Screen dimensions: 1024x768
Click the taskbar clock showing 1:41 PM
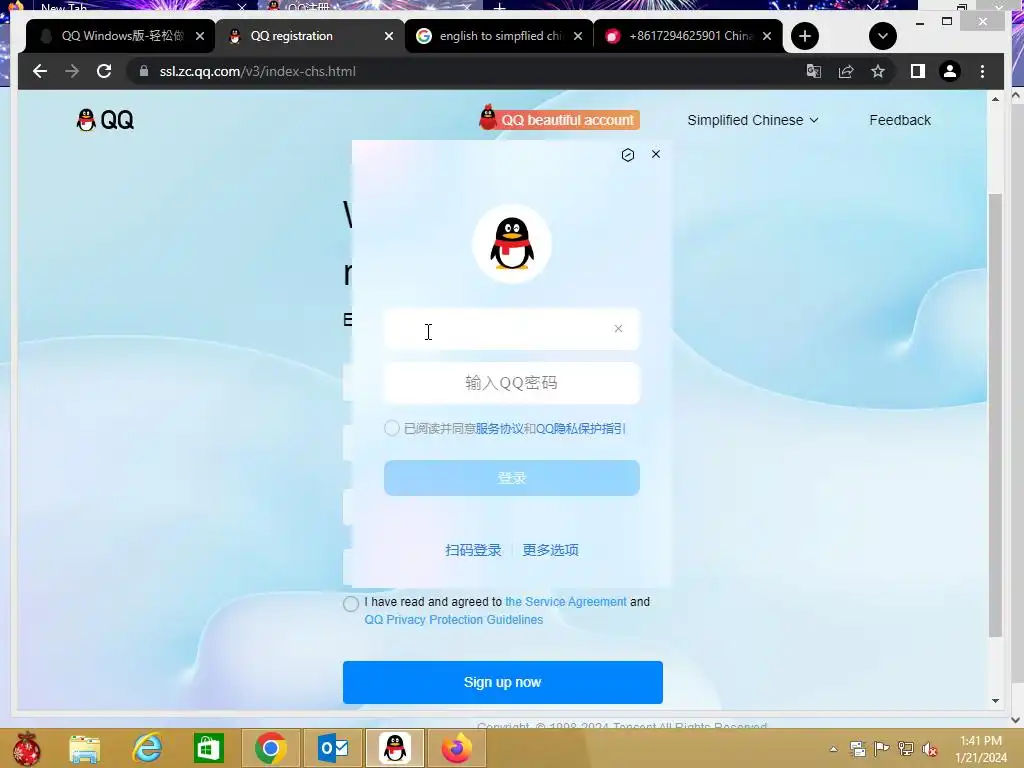click(981, 749)
